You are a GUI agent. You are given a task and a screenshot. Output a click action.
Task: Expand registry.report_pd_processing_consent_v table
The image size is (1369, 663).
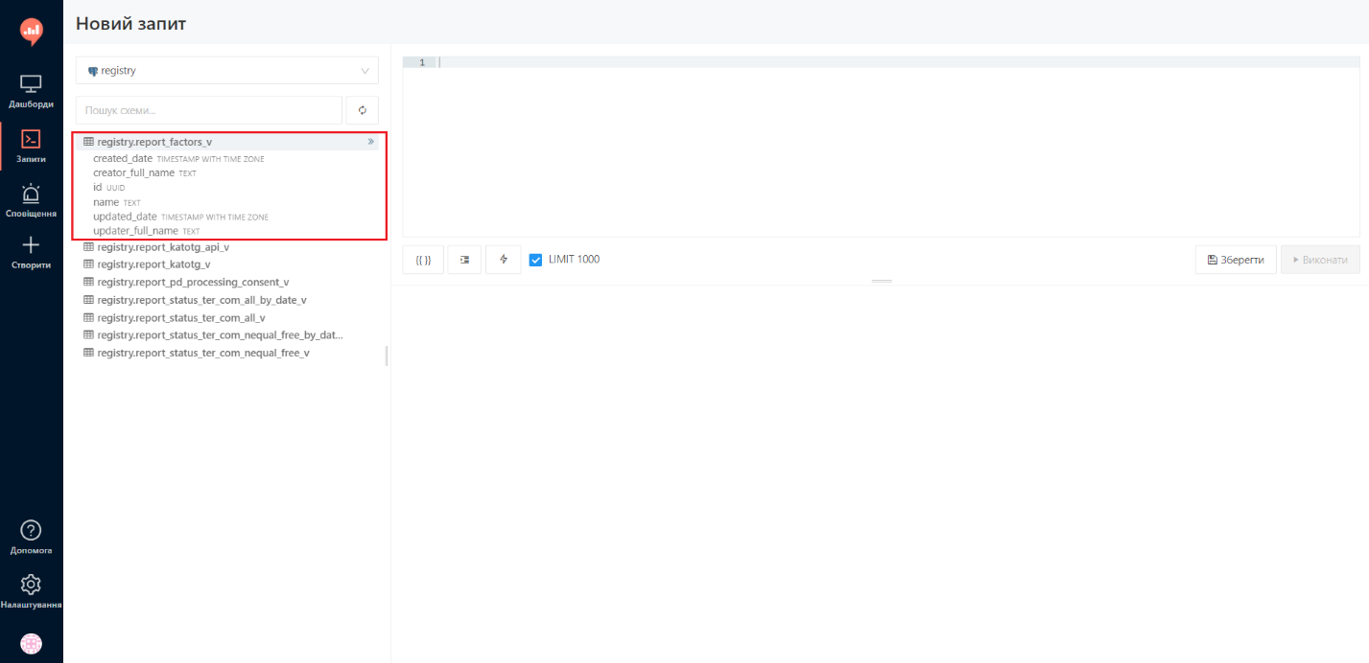click(x=229, y=282)
